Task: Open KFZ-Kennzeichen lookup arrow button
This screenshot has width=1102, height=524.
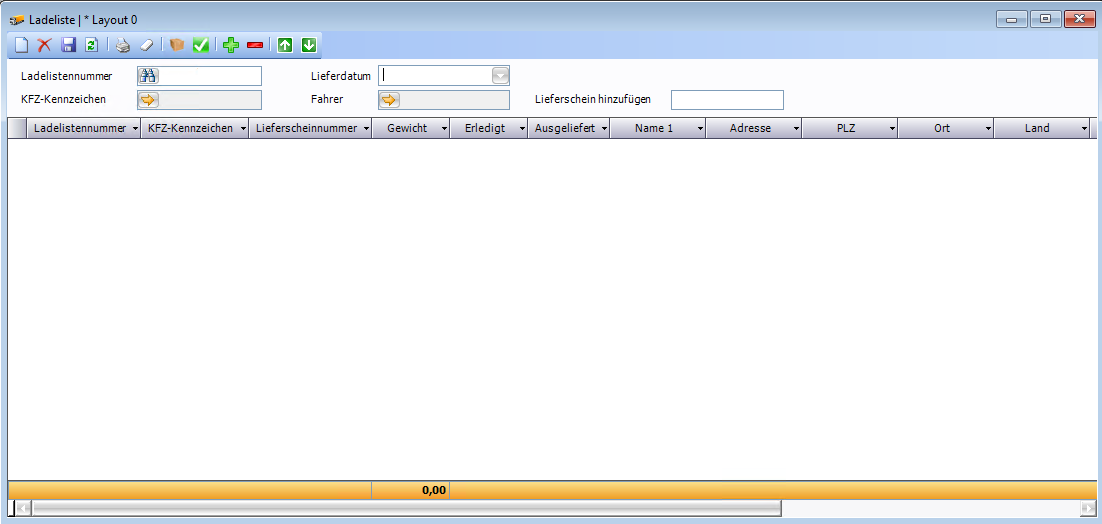Action: 149,100
